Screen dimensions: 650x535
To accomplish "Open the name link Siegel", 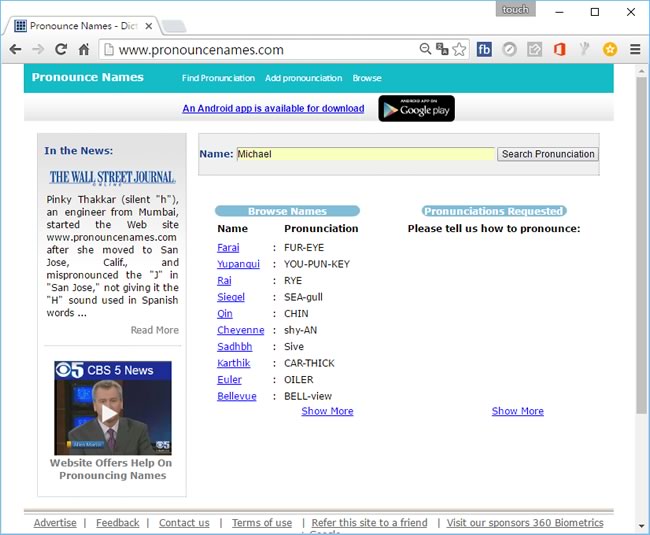I will pos(231,297).
